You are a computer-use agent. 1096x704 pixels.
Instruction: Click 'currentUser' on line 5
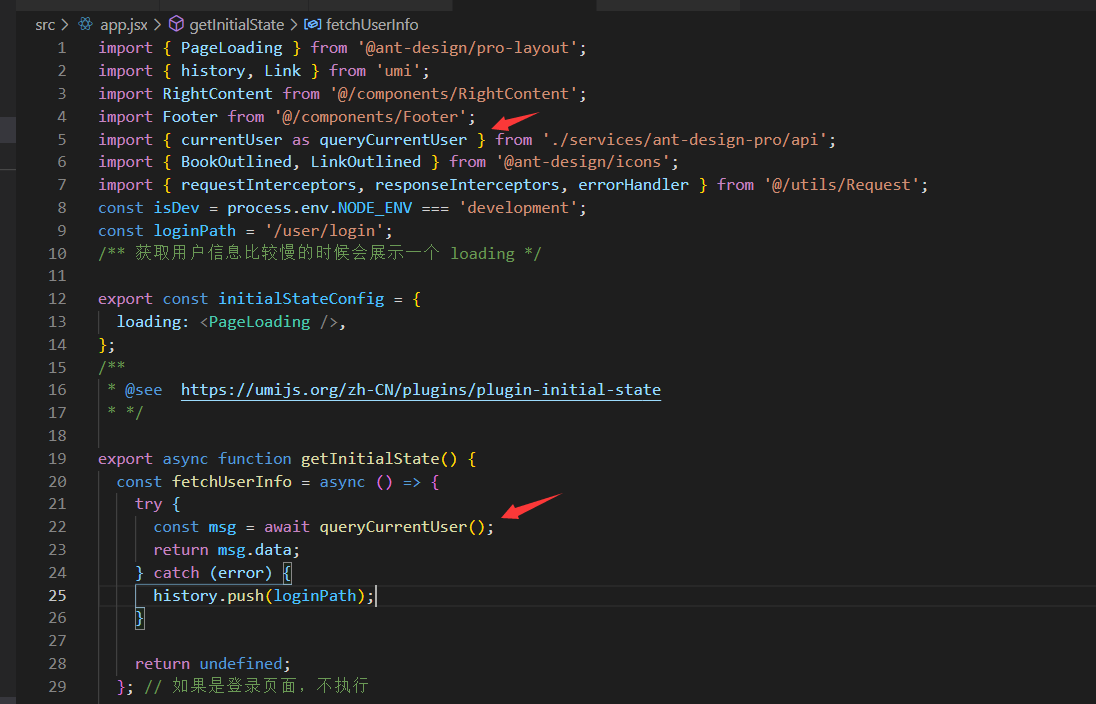point(231,139)
